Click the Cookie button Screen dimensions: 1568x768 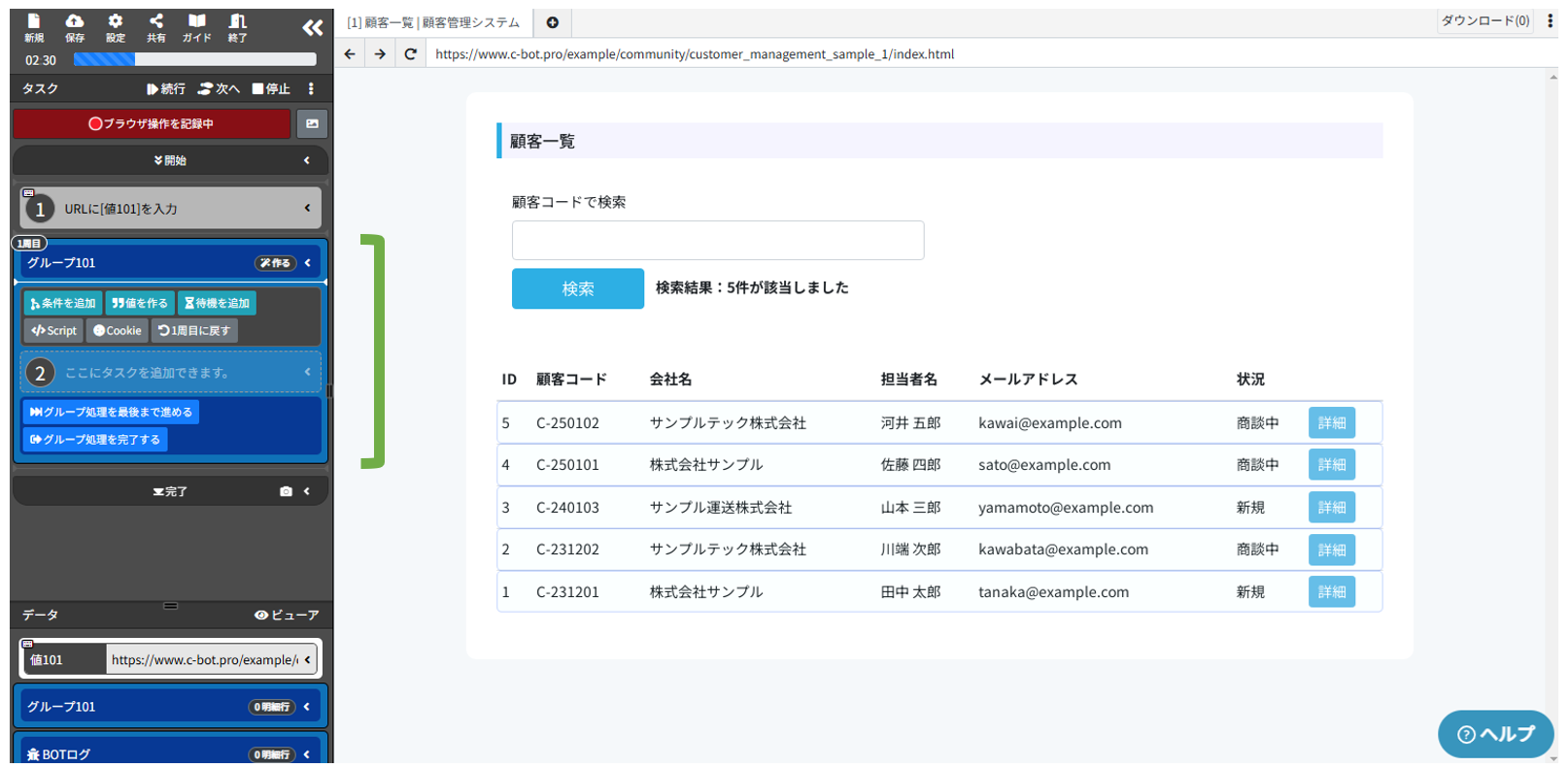pyautogui.click(x=118, y=330)
